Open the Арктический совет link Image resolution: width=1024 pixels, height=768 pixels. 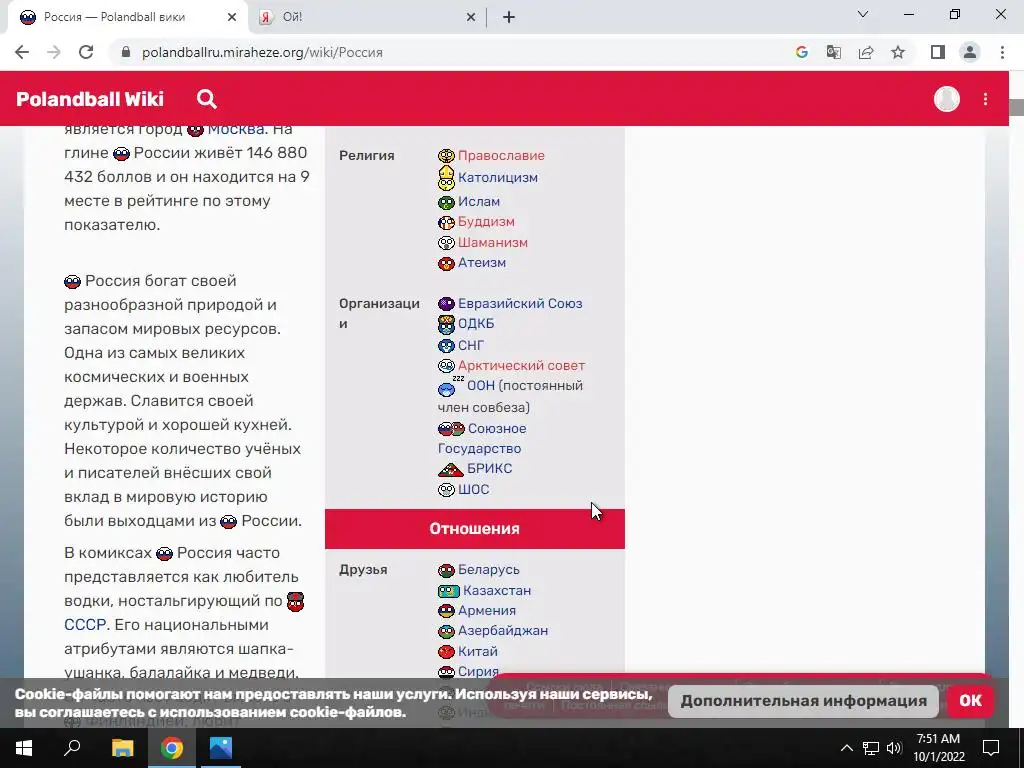[521, 366]
